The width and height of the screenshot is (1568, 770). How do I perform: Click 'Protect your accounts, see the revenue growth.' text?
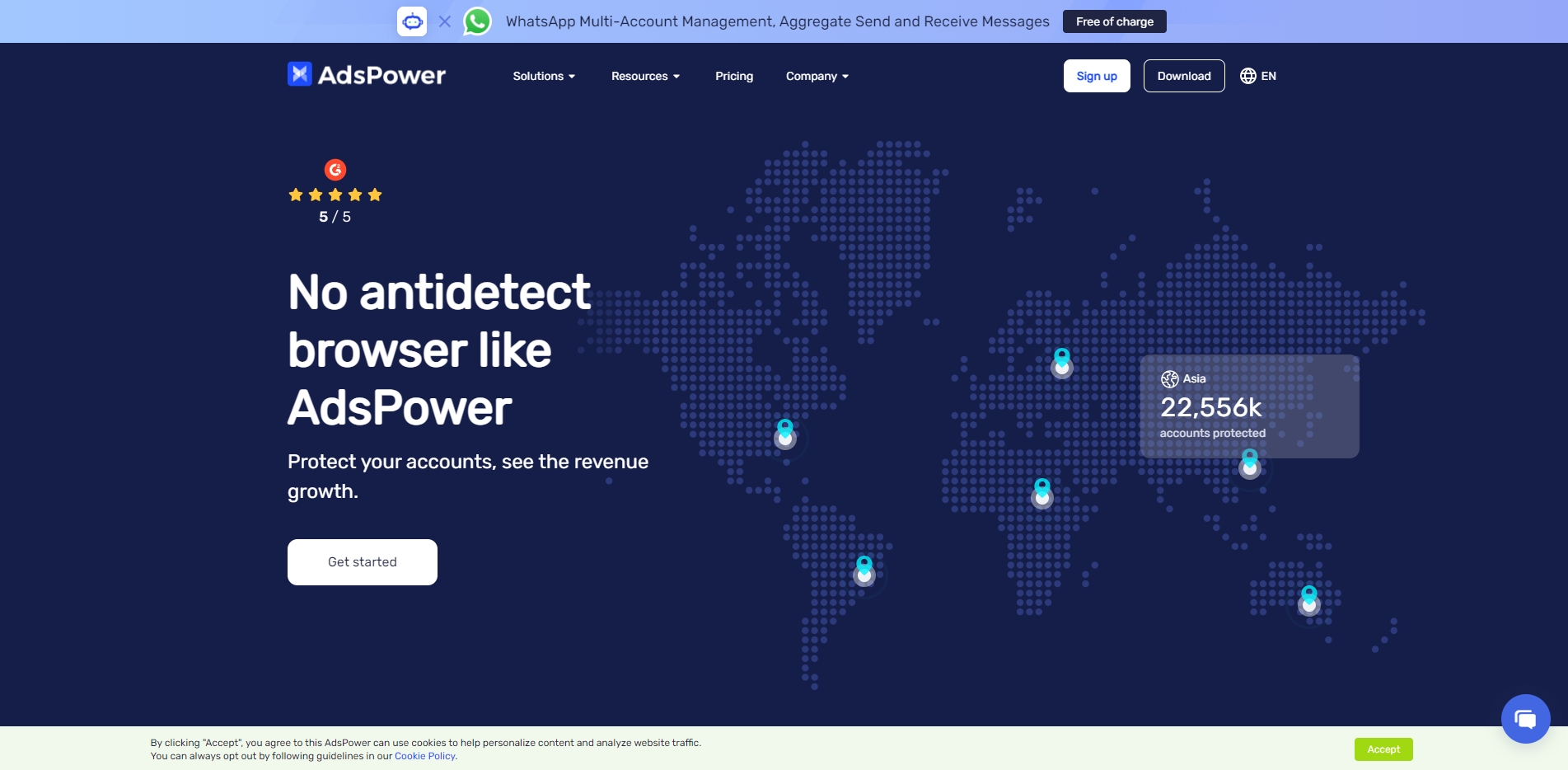coord(468,477)
